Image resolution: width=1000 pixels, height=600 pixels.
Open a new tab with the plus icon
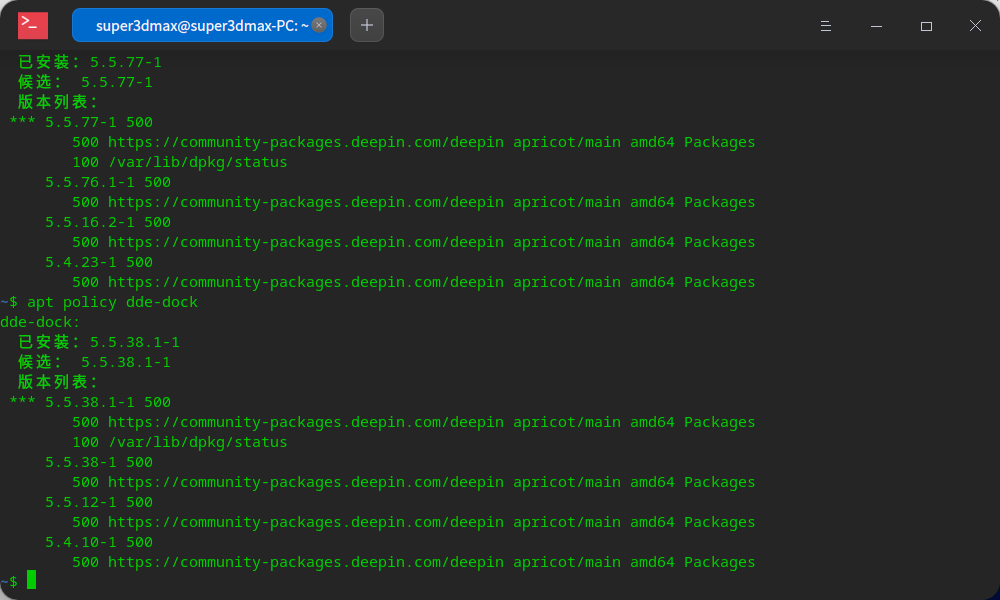(366, 25)
